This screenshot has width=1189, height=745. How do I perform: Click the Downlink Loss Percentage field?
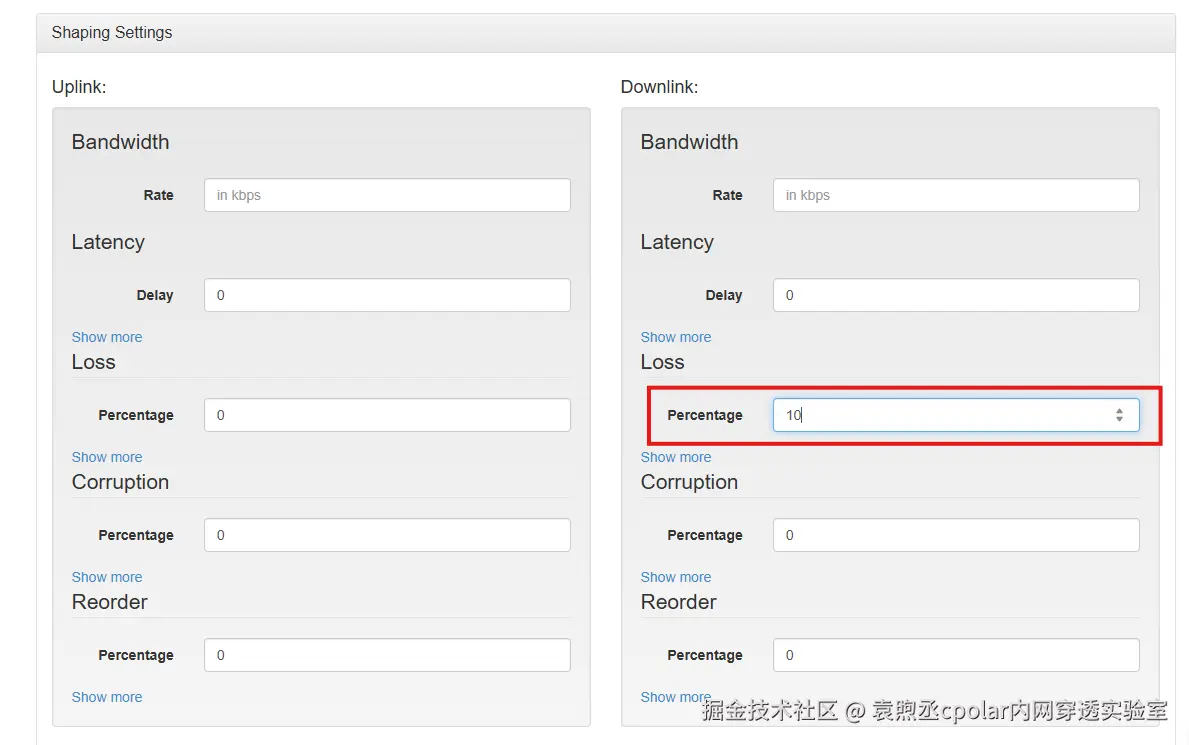click(940, 415)
